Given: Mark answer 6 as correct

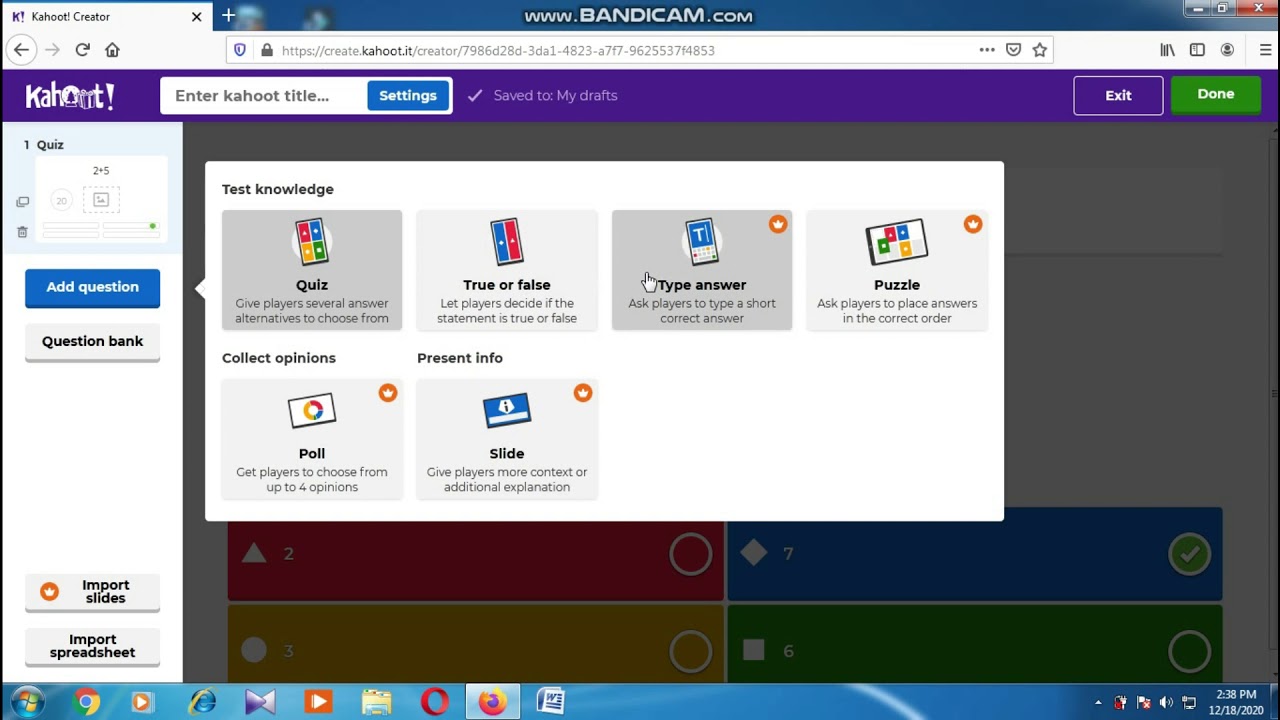Looking at the screenshot, I should pyautogui.click(x=1189, y=651).
